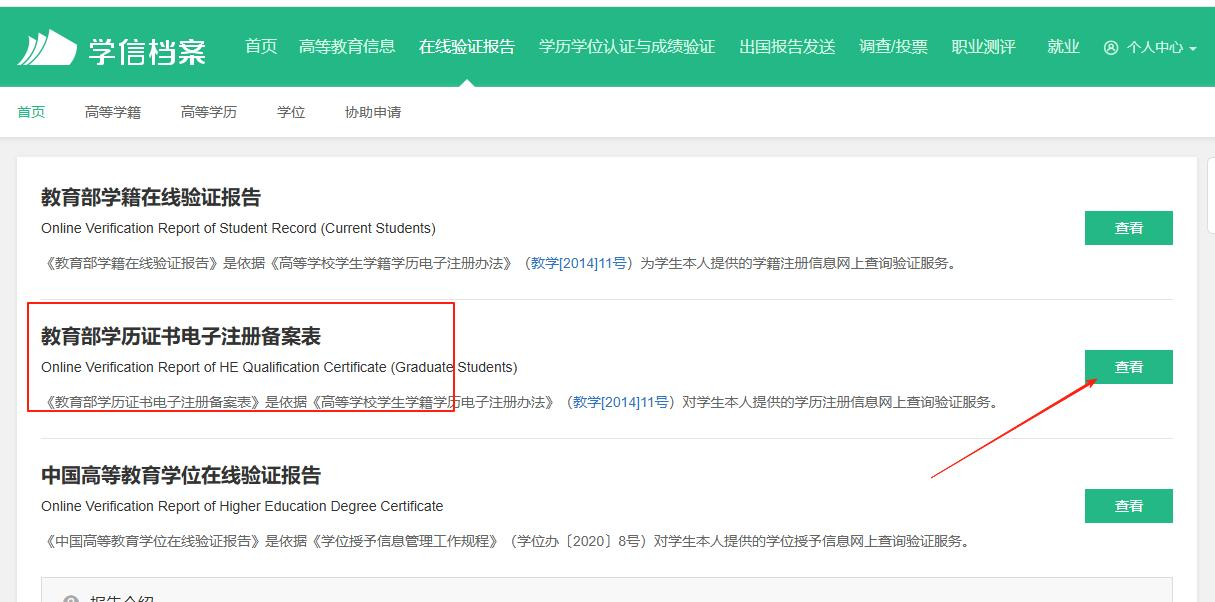This screenshot has height=602, width=1215.
Task: Click the heading 中国高等教育学位在线验证报告
Action: (x=181, y=475)
